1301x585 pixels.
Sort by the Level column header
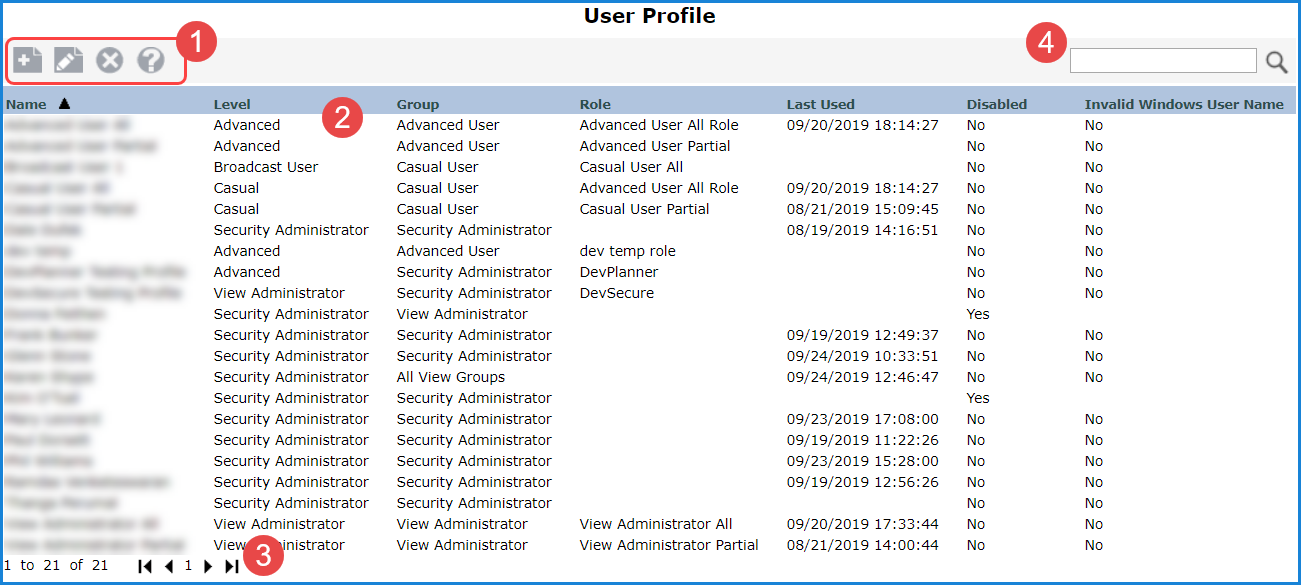(232, 104)
